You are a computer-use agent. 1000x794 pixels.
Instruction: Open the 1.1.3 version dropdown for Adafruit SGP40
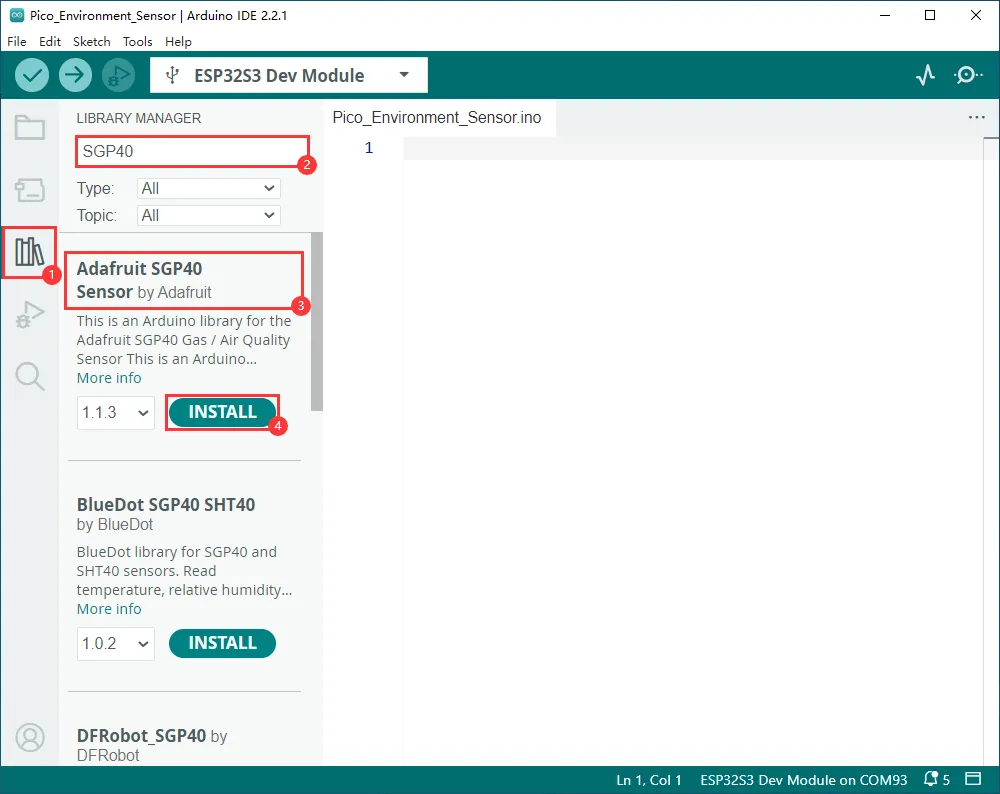click(x=115, y=413)
